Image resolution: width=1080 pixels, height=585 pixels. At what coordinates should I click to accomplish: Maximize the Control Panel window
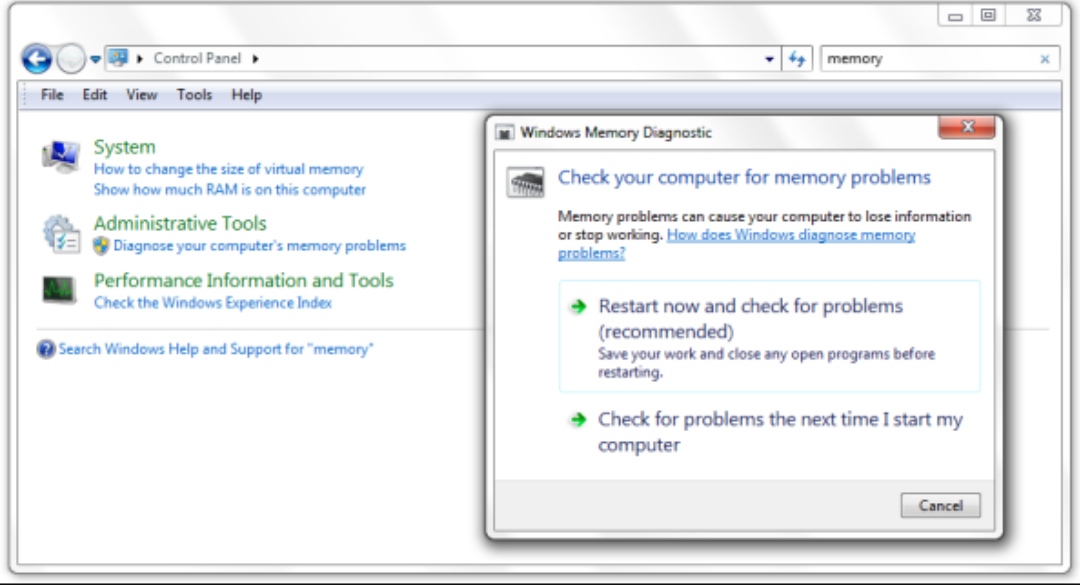(x=988, y=16)
